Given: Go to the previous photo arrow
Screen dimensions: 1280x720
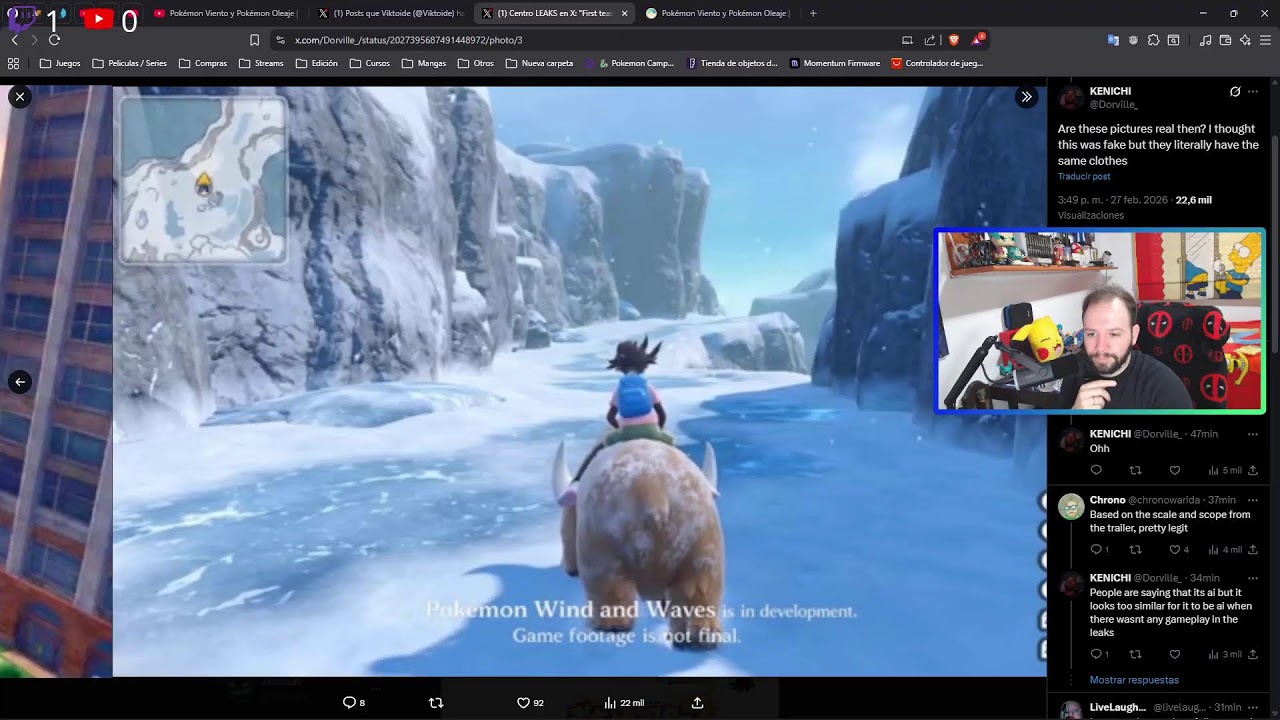Looking at the screenshot, I should (20, 382).
